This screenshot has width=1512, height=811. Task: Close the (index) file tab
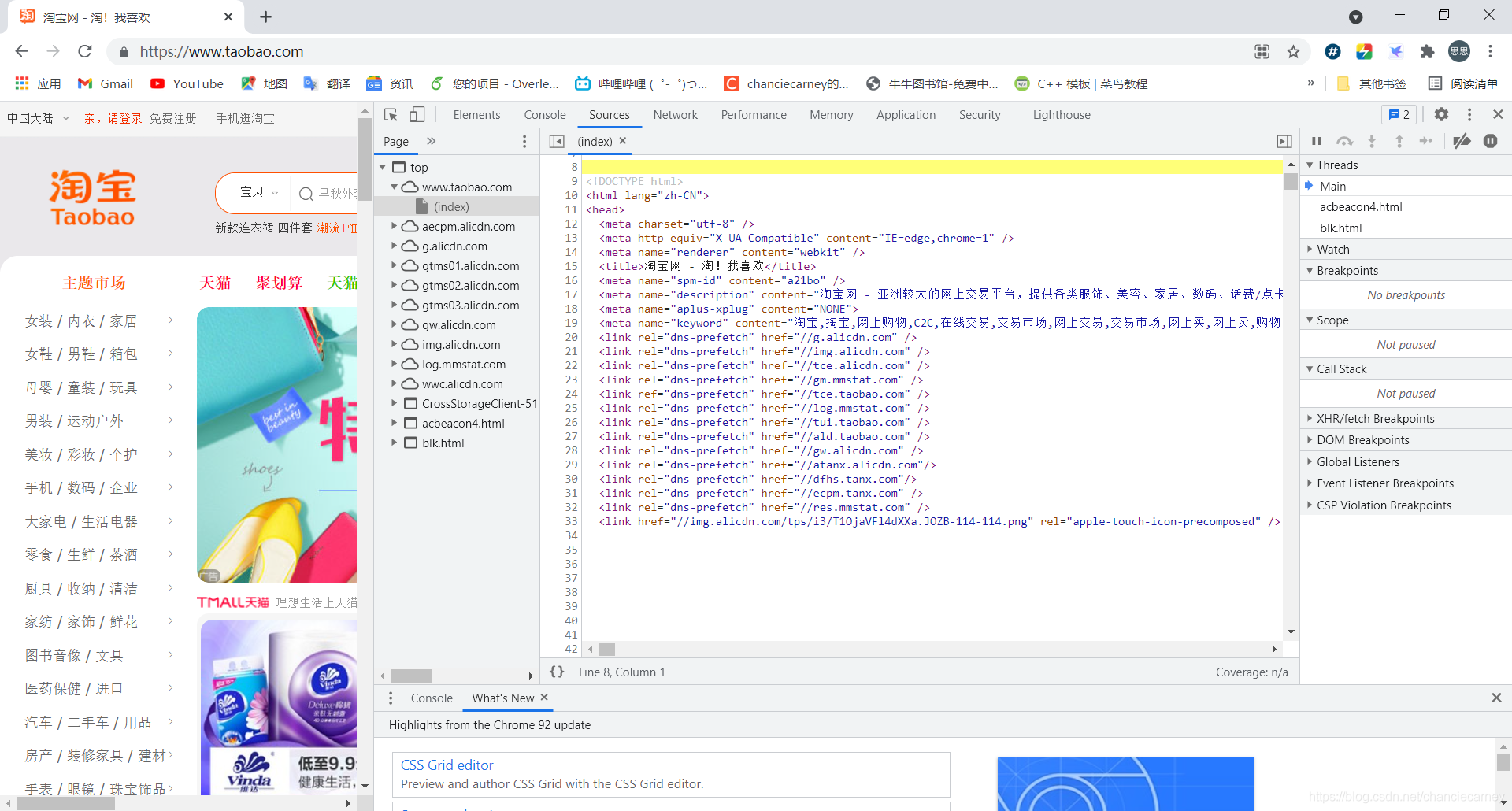[x=623, y=140]
